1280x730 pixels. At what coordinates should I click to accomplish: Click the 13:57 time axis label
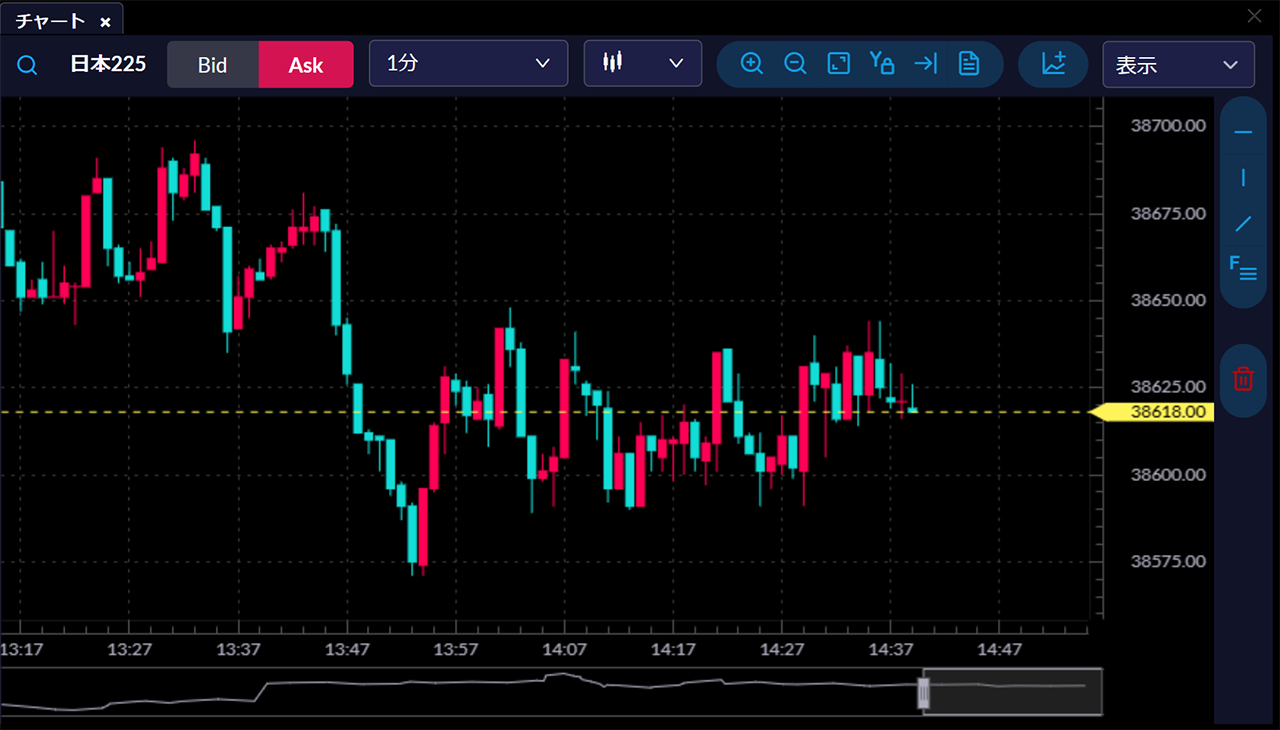456,650
